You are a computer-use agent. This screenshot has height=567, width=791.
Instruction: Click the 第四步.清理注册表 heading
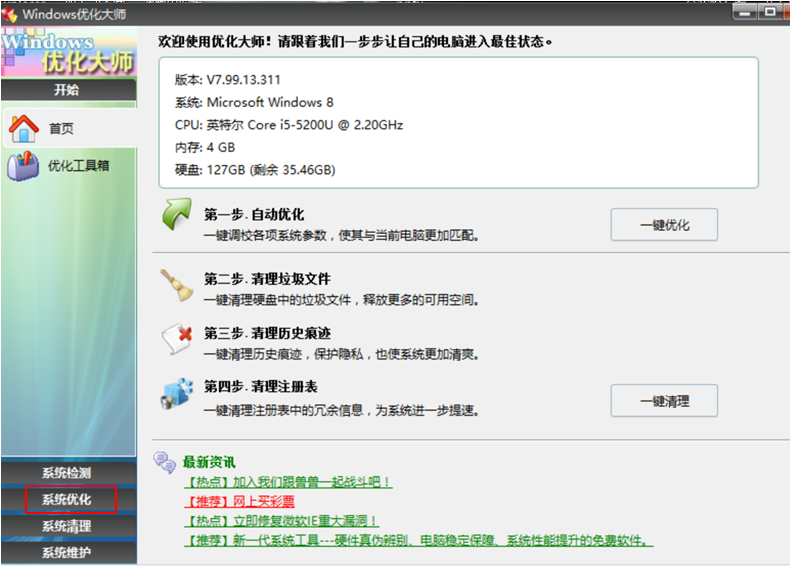tap(260, 387)
